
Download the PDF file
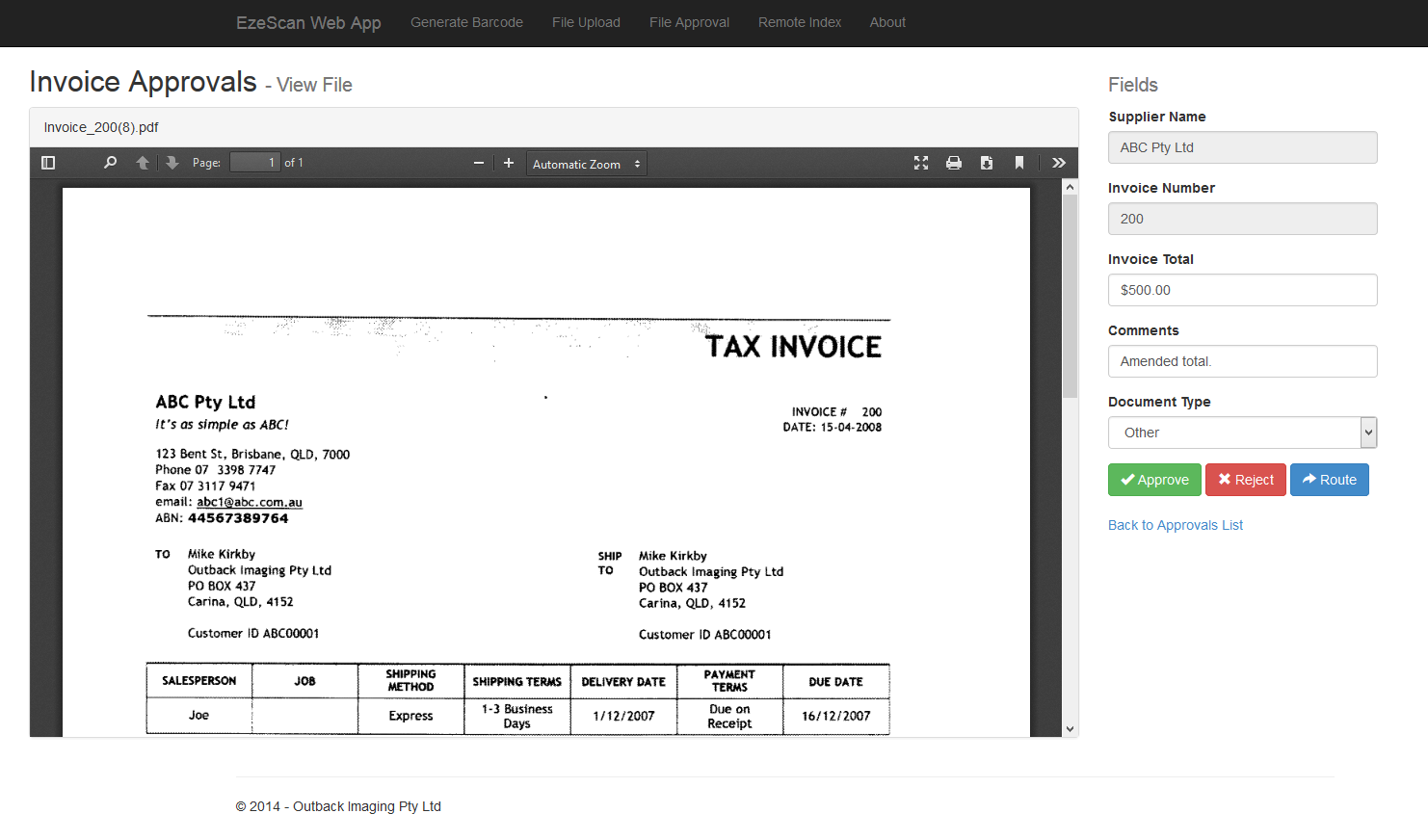pyautogui.click(x=987, y=163)
